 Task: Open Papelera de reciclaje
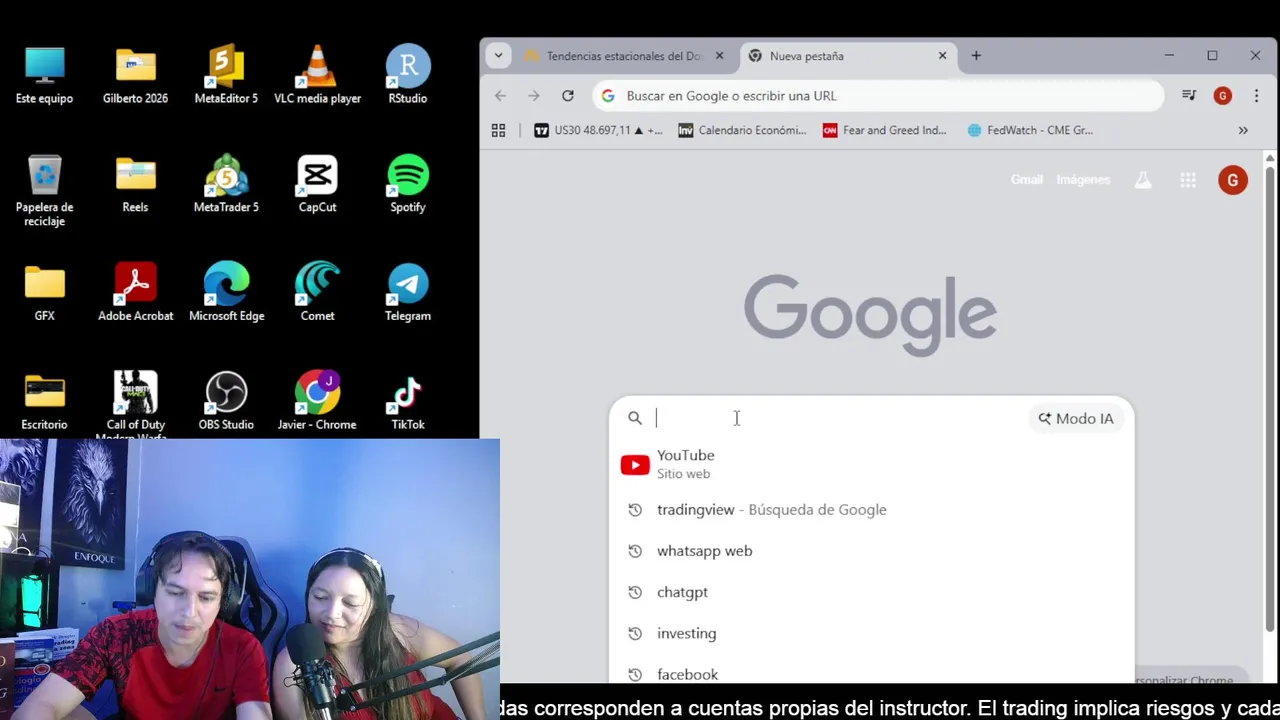(x=44, y=191)
